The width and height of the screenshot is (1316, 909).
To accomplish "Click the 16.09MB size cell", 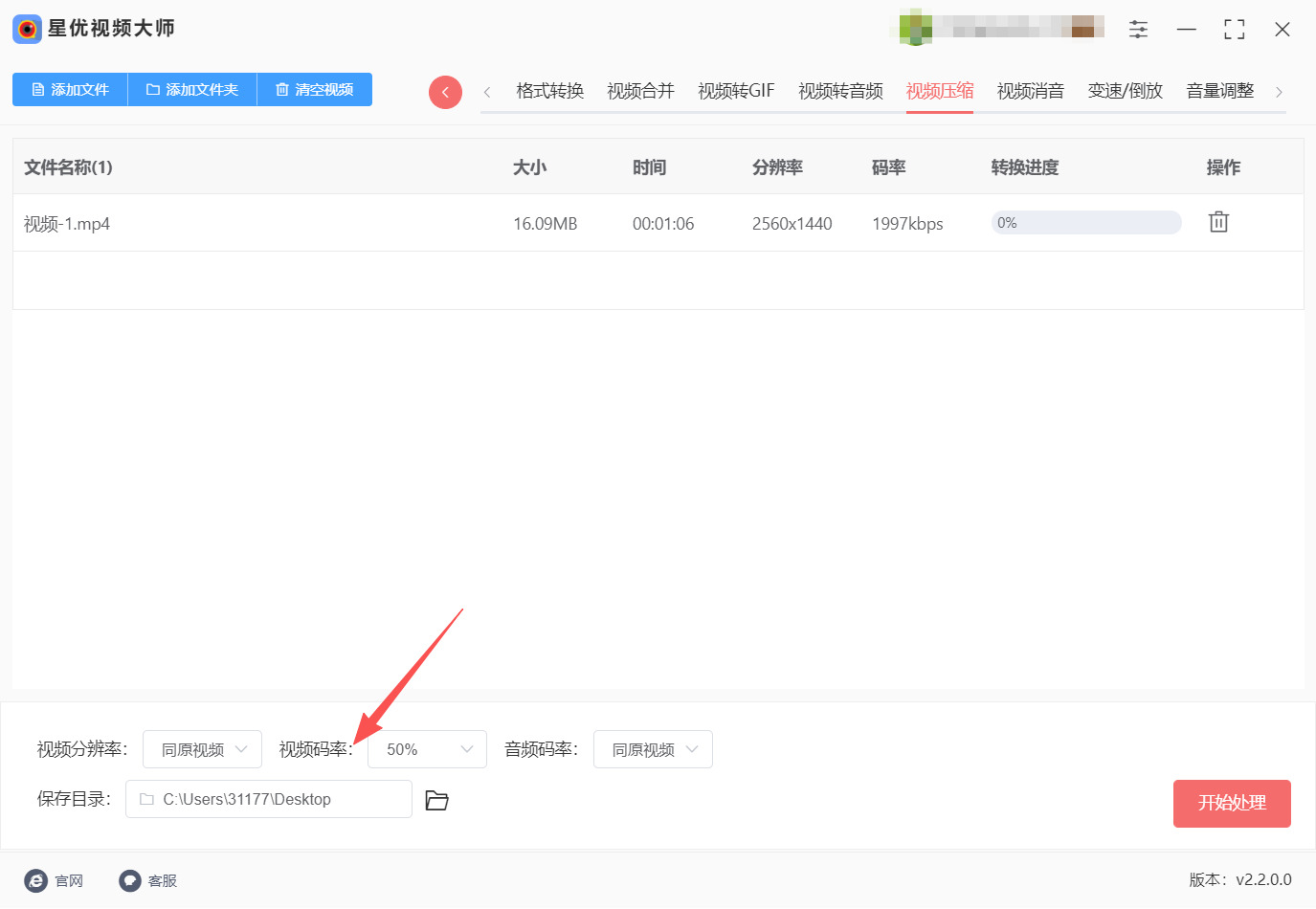I will point(546,224).
